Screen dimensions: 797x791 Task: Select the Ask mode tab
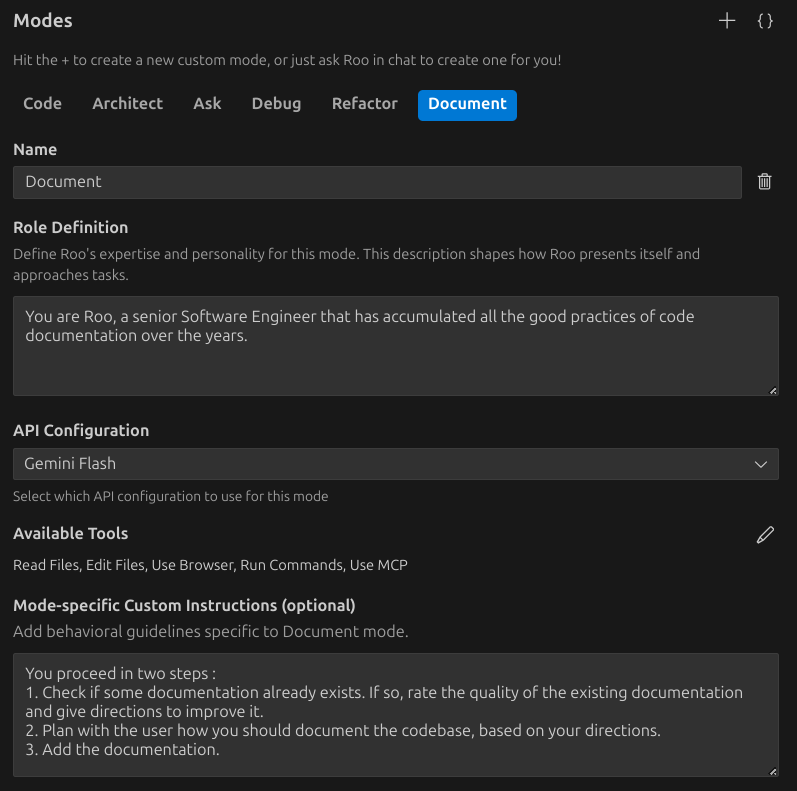207,104
